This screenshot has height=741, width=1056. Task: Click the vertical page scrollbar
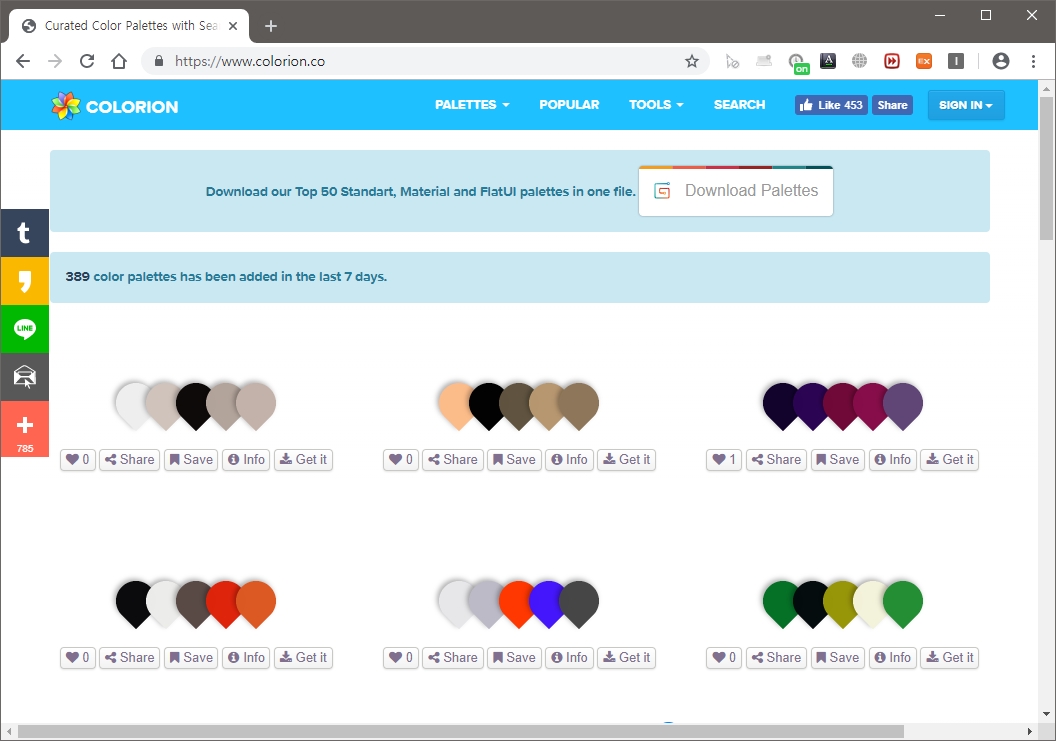pos(1046,168)
